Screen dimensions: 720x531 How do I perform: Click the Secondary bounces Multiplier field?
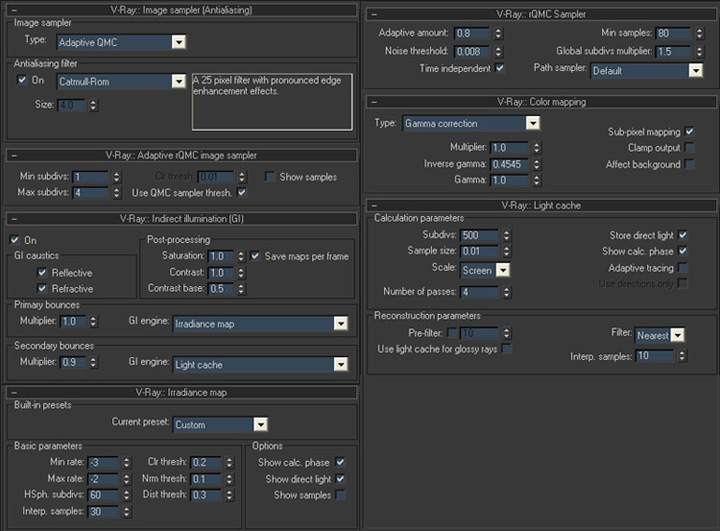(x=72, y=363)
